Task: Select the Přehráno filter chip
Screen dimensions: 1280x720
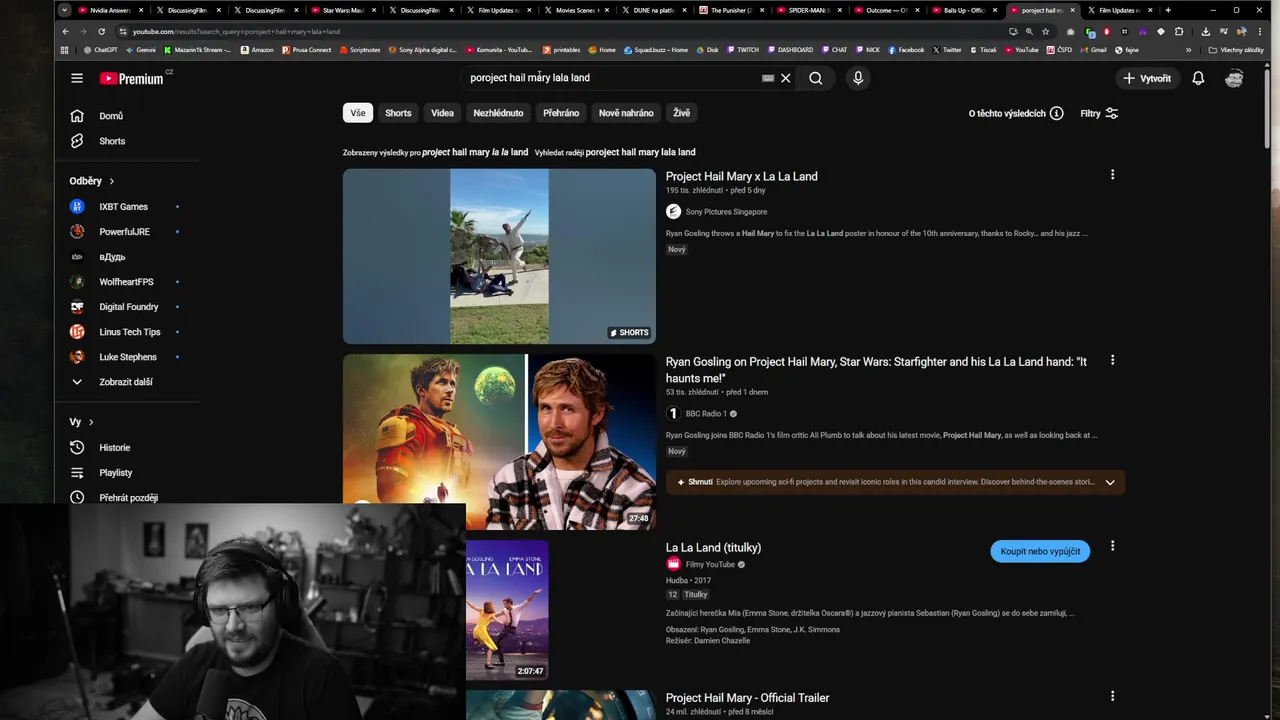Action: click(x=561, y=113)
